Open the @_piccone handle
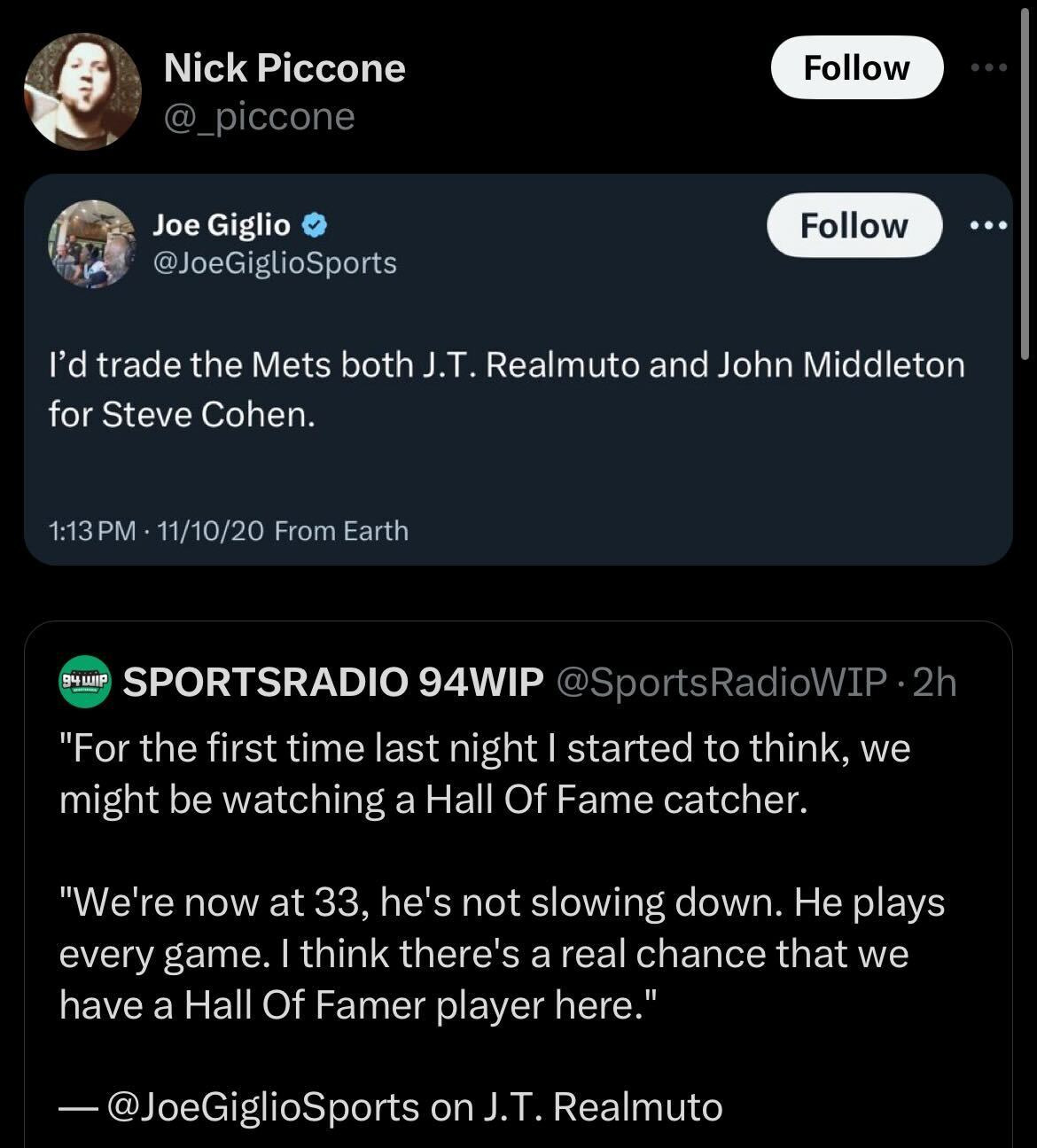 (x=259, y=117)
